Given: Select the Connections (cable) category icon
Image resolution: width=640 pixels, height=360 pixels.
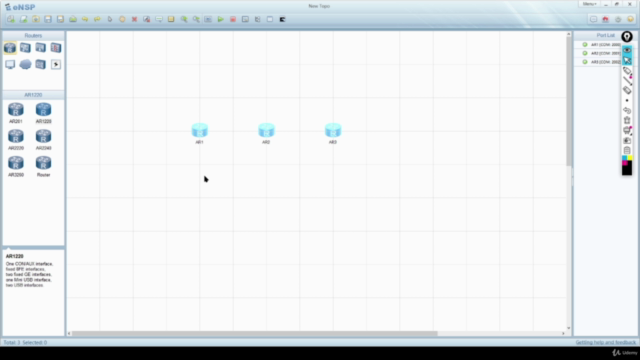Looking at the screenshot, I should coord(56,64).
